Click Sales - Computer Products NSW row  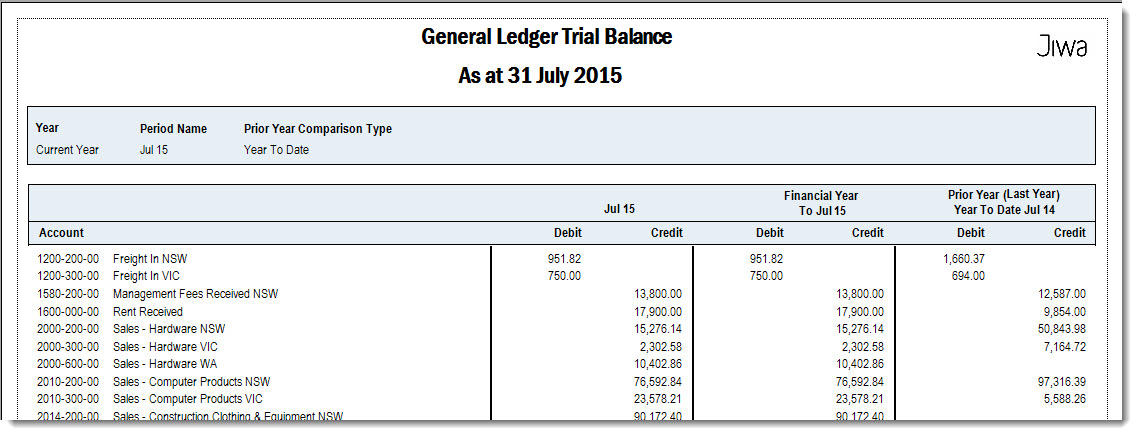pos(562,381)
